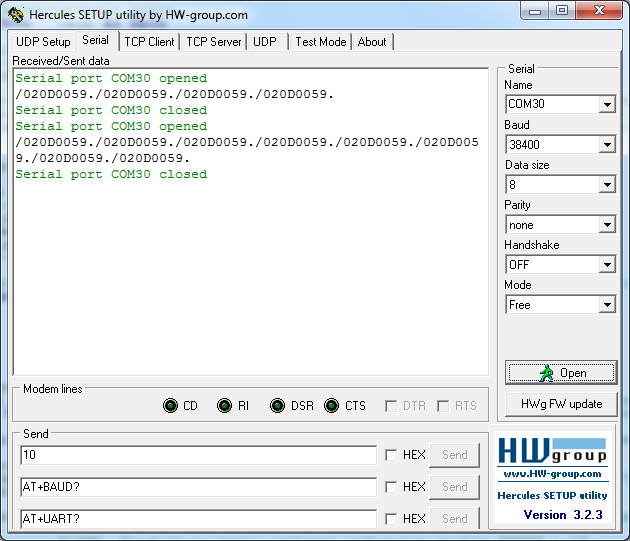
Task: Switch to the TCP Server tab
Action: coord(213,42)
